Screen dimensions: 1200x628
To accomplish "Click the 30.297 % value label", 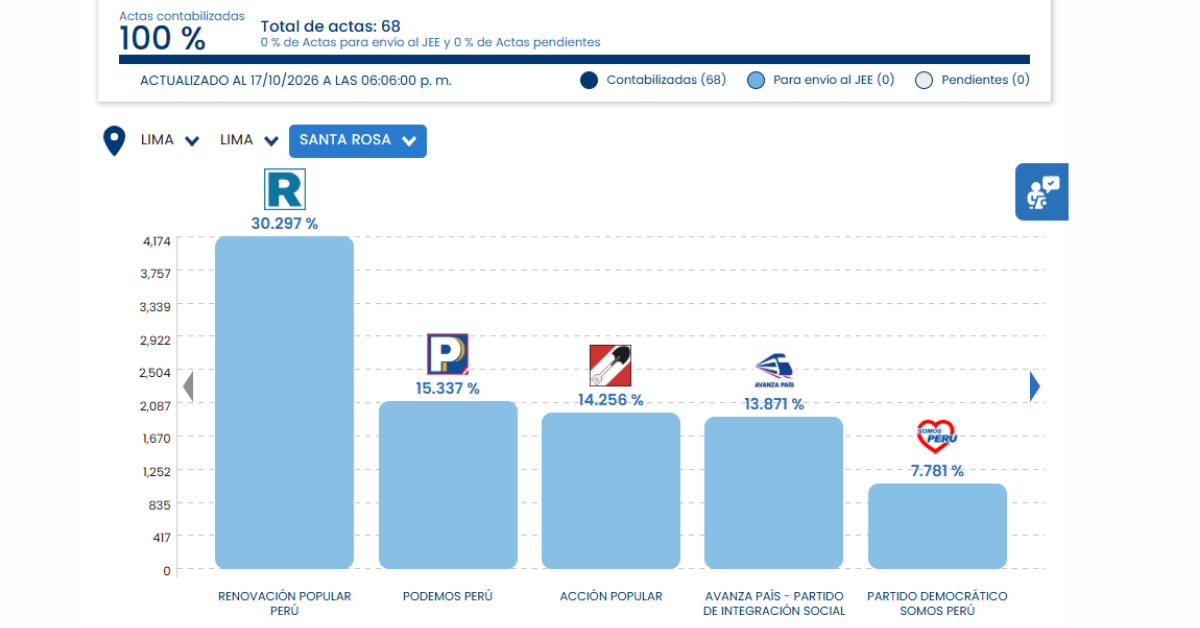I will [284, 224].
